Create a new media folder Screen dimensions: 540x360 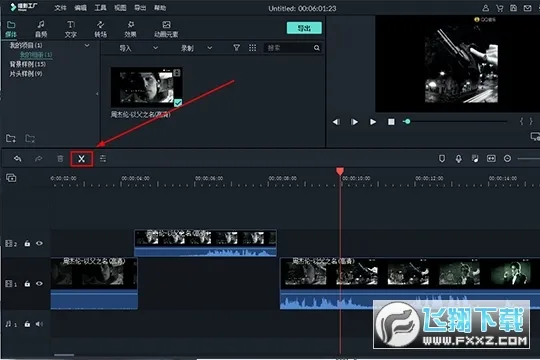[11, 138]
